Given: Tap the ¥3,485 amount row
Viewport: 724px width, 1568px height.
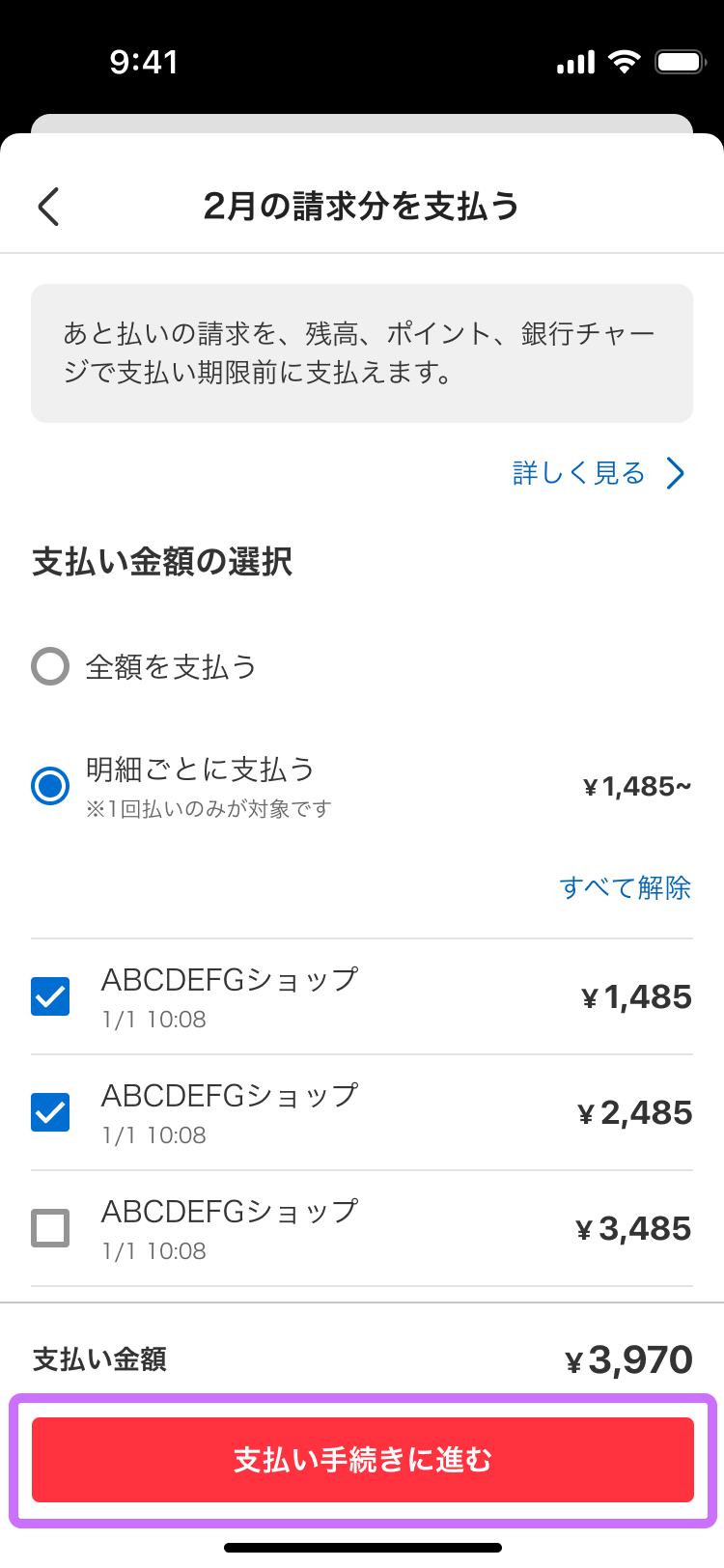Looking at the screenshot, I should (362, 1228).
